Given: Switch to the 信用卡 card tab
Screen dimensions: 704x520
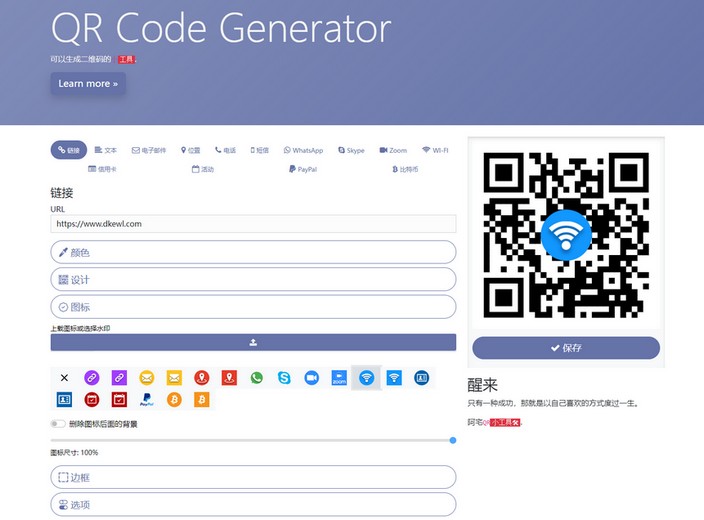Looking at the screenshot, I should [x=102, y=169].
